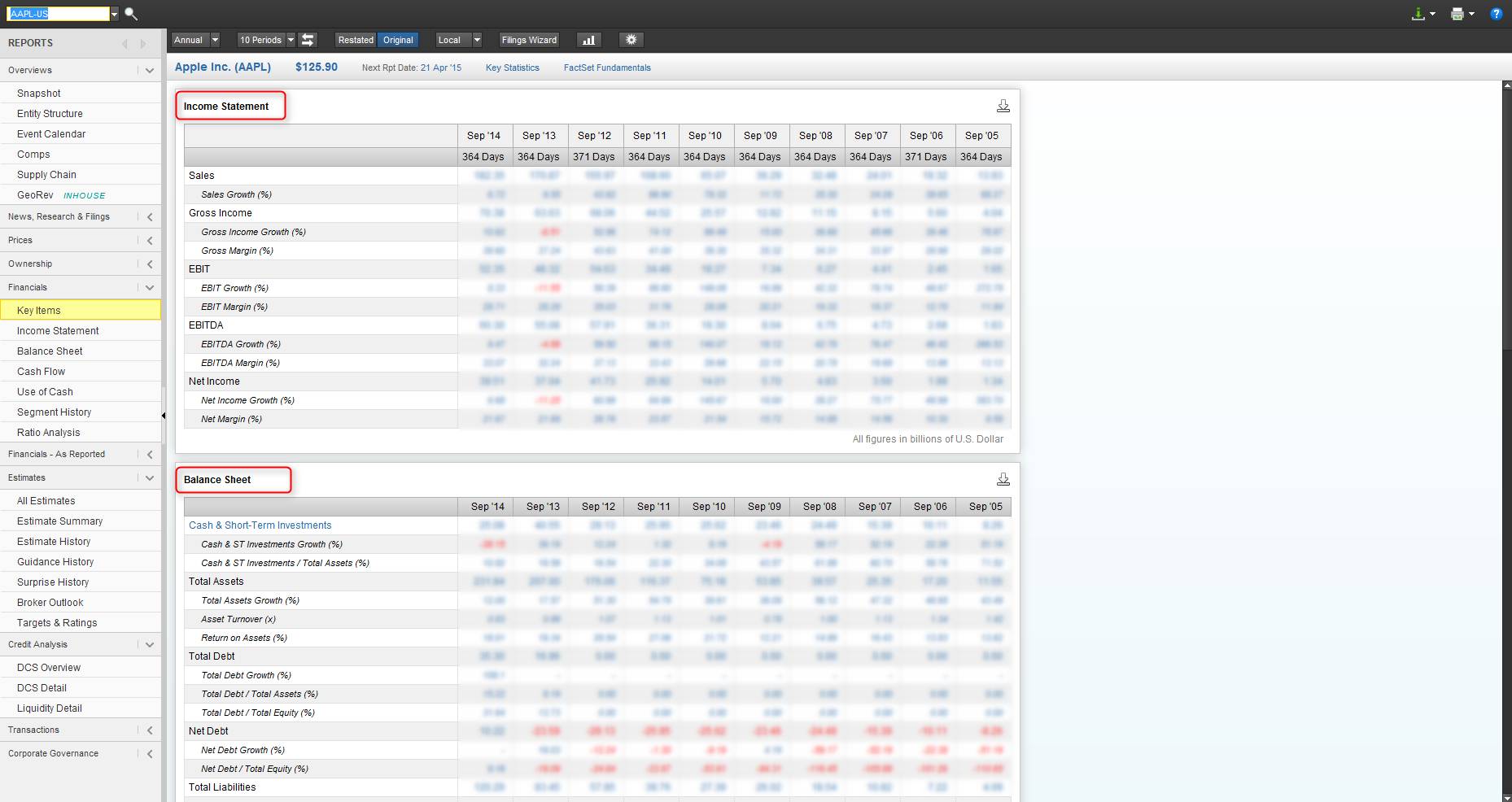Open Cash & Short-Term Investments link
This screenshot has width=1512, height=802.
(x=260, y=525)
